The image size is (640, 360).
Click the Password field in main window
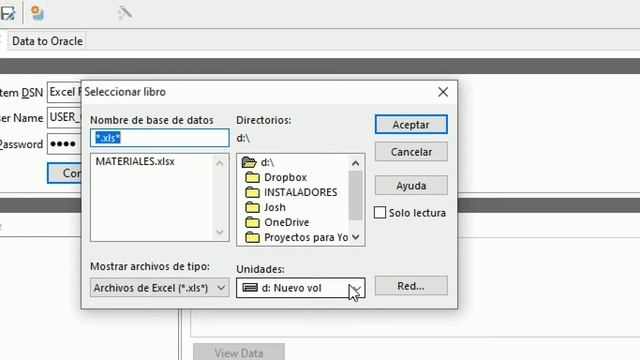64,144
